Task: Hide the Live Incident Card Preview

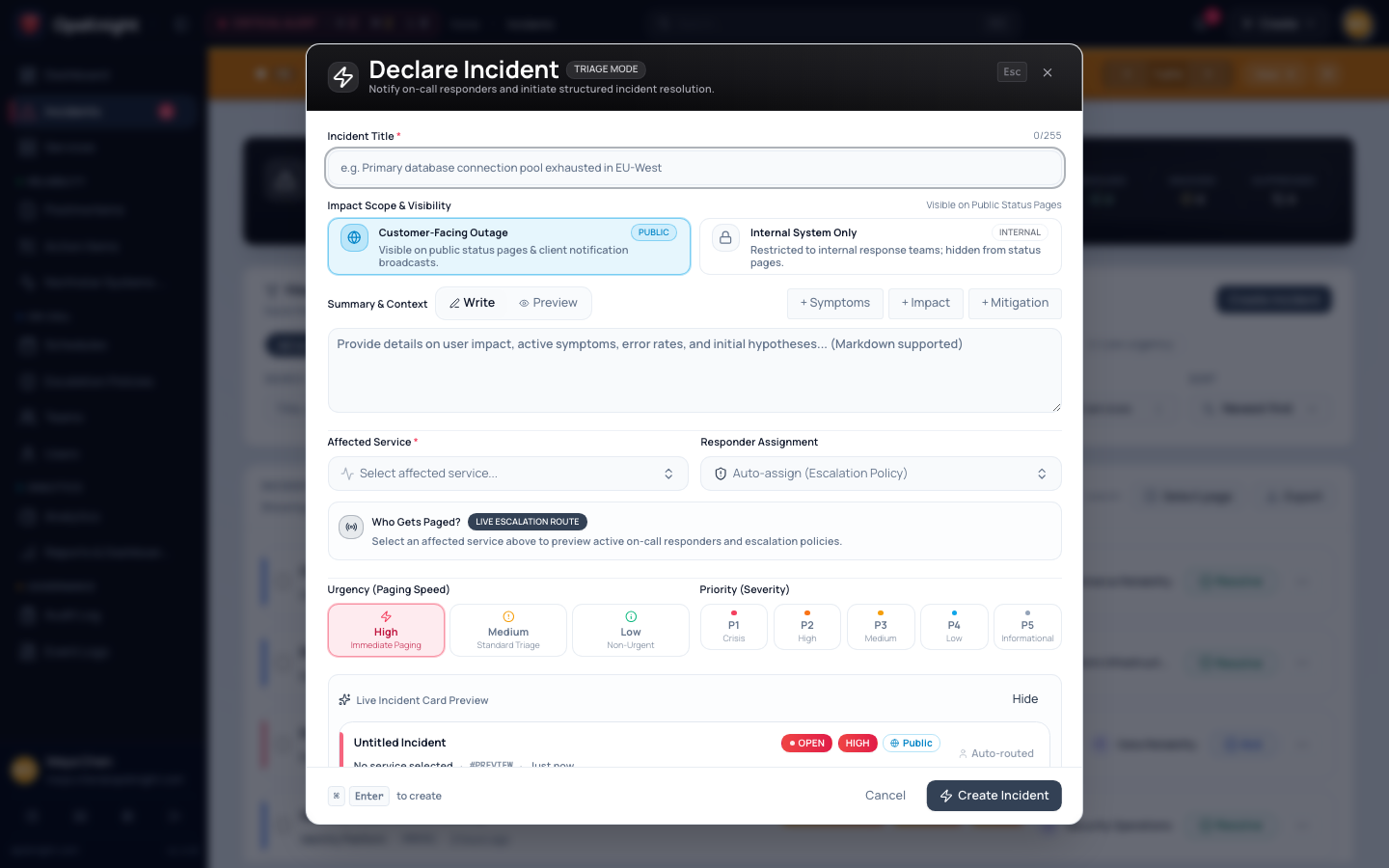Action: coord(1025,699)
